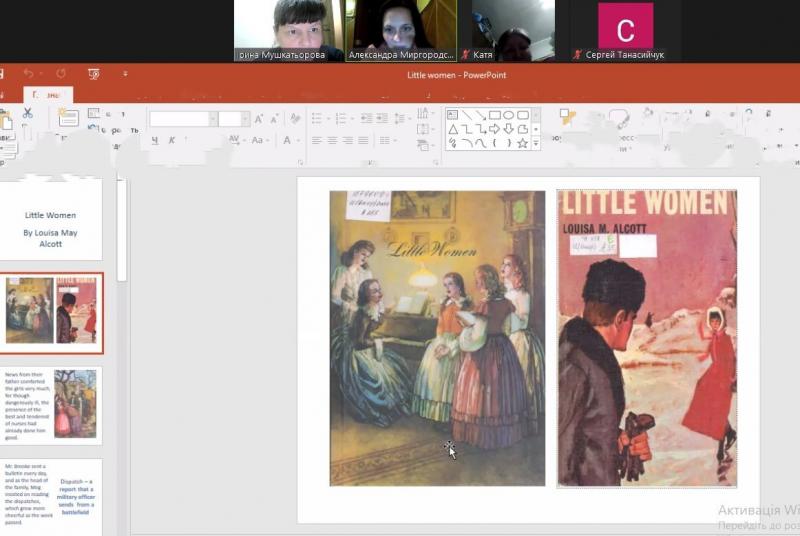Select slide thumbnail about 'Dispatch'
This screenshot has width=800, height=536.
51,497
